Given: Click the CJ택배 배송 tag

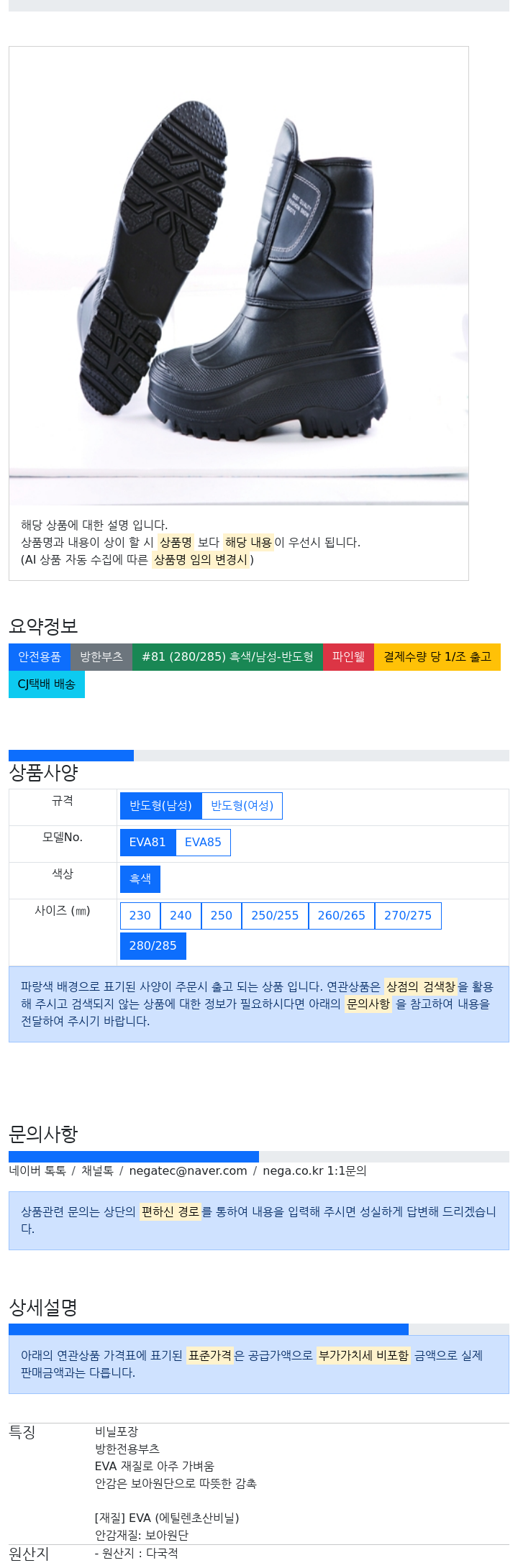Looking at the screenshot, I should [47, 684].
